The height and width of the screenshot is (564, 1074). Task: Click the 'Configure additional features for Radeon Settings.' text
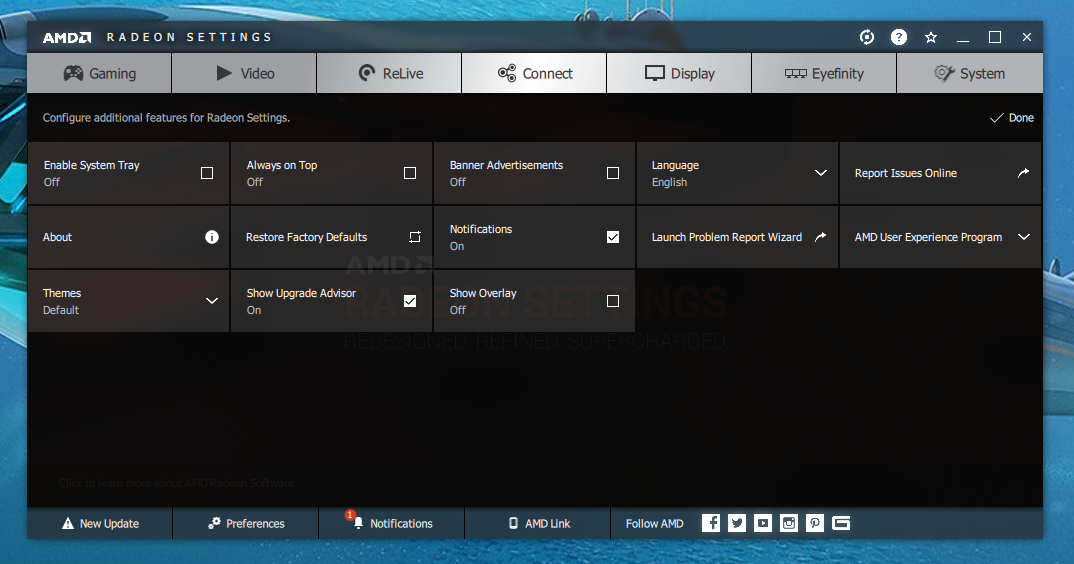[x=166, y=118]
